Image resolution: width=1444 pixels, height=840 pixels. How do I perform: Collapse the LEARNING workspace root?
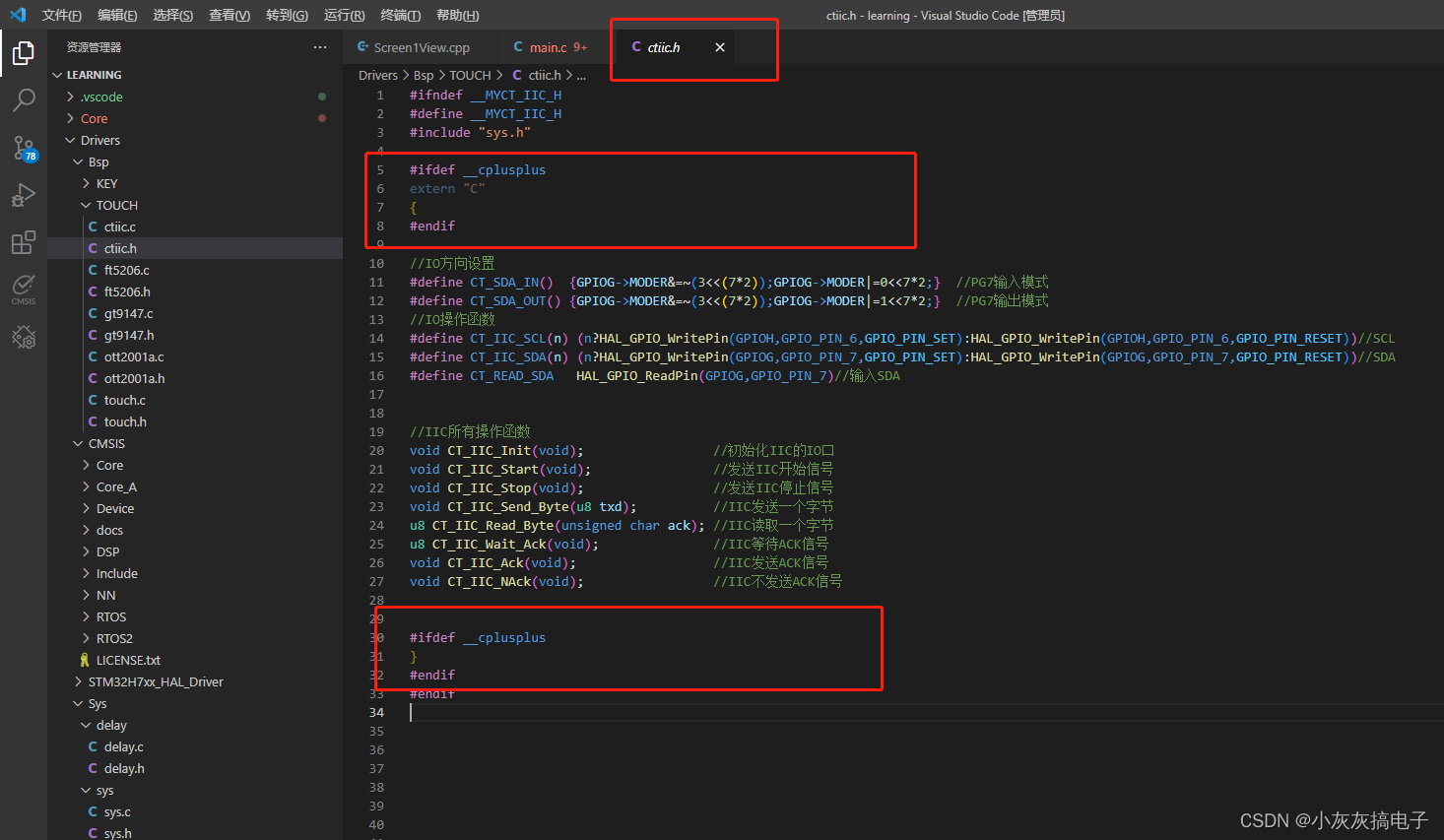(94, 75)
